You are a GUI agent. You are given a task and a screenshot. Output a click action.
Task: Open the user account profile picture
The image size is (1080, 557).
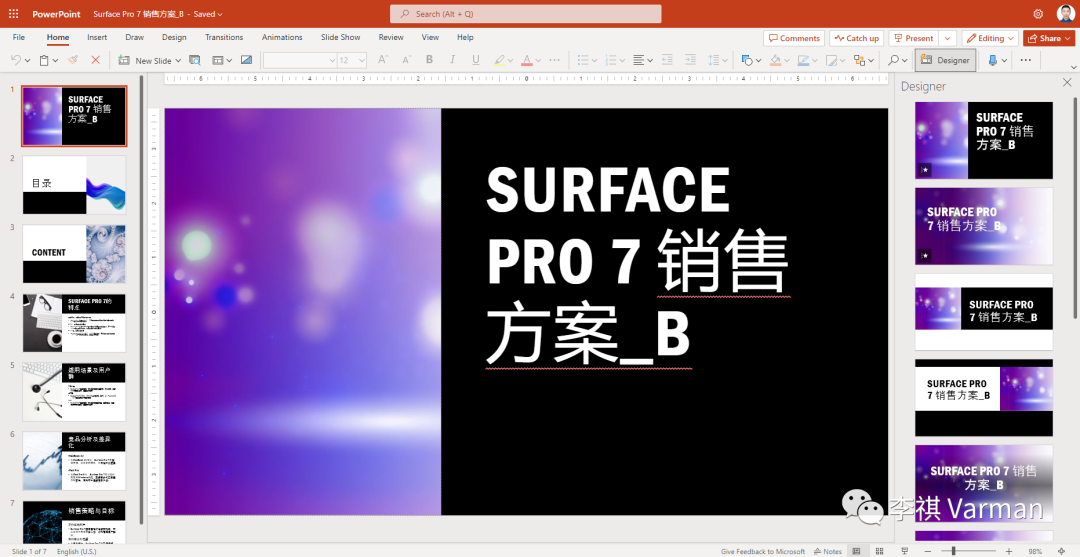[x=1064, y=14]
